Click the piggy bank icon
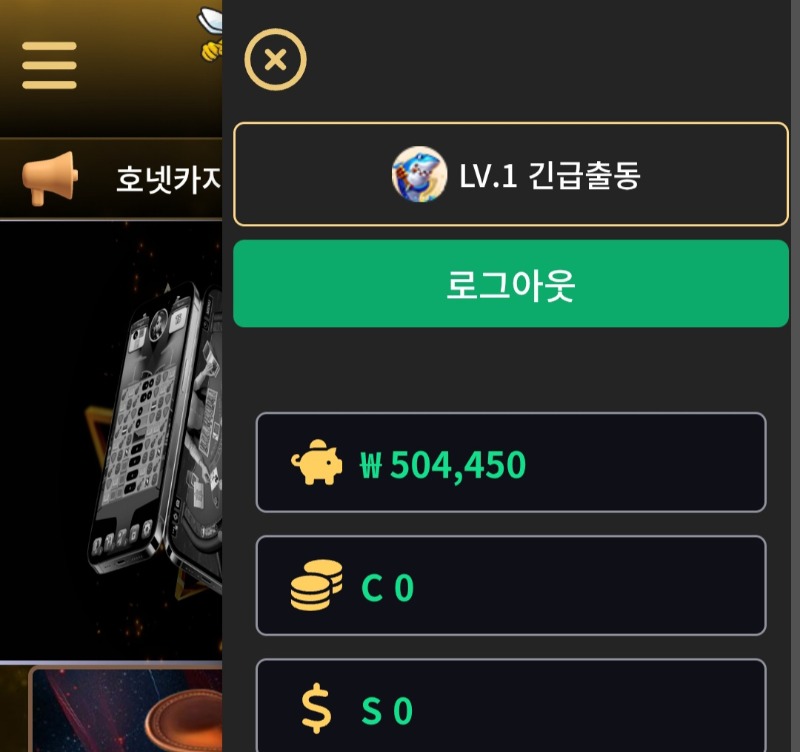The height and width of the screenshot is (752, 800). tap(317, 462)
